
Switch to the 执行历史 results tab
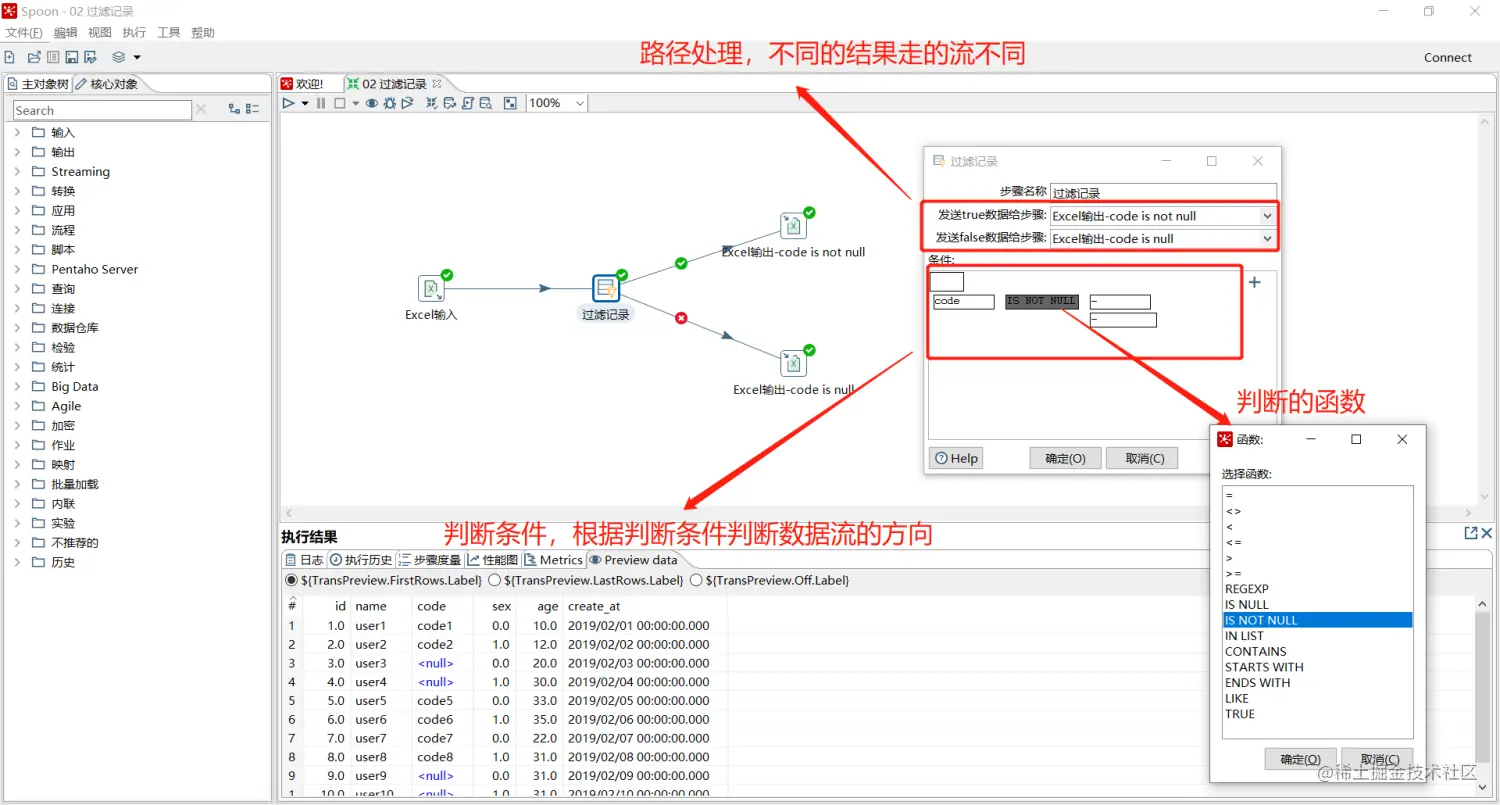tap(361, 560)
